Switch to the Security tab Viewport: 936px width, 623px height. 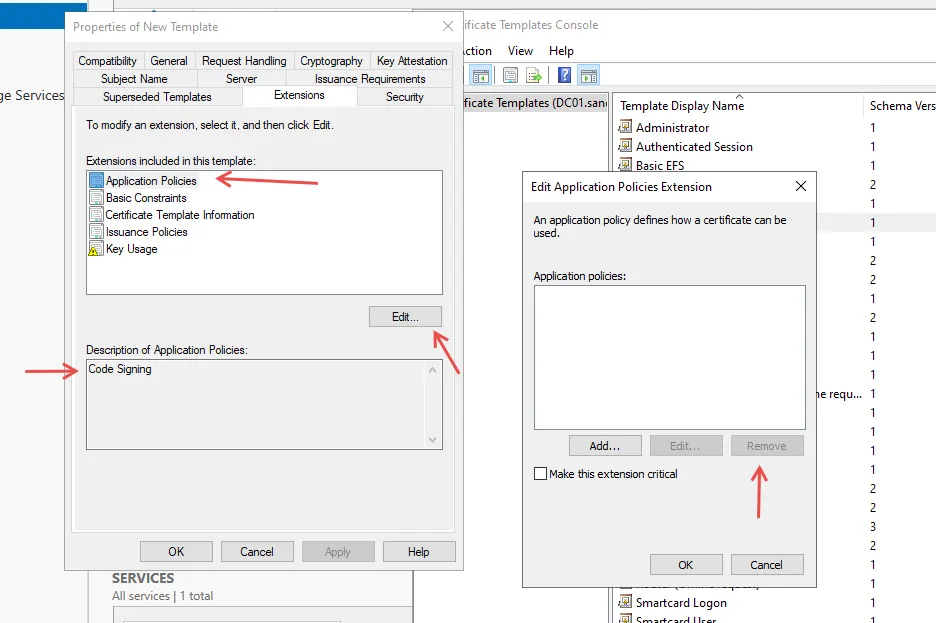pos(404,97)
